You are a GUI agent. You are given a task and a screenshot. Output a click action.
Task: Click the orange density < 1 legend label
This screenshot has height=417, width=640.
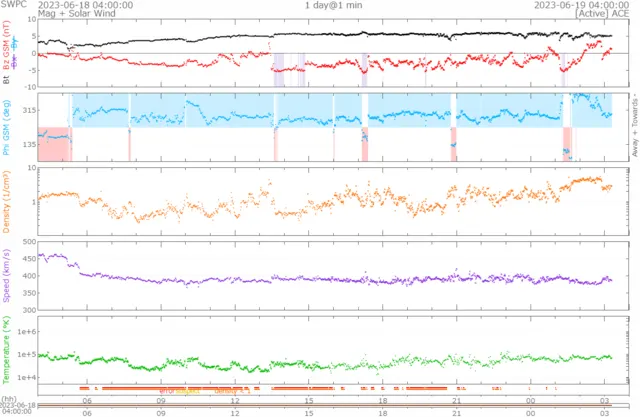[232, 391]
